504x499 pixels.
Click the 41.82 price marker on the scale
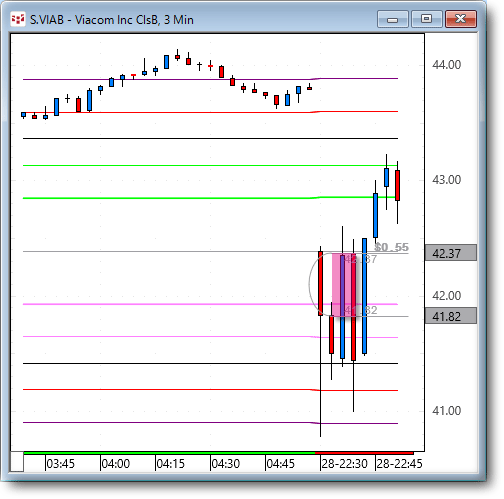451,316
